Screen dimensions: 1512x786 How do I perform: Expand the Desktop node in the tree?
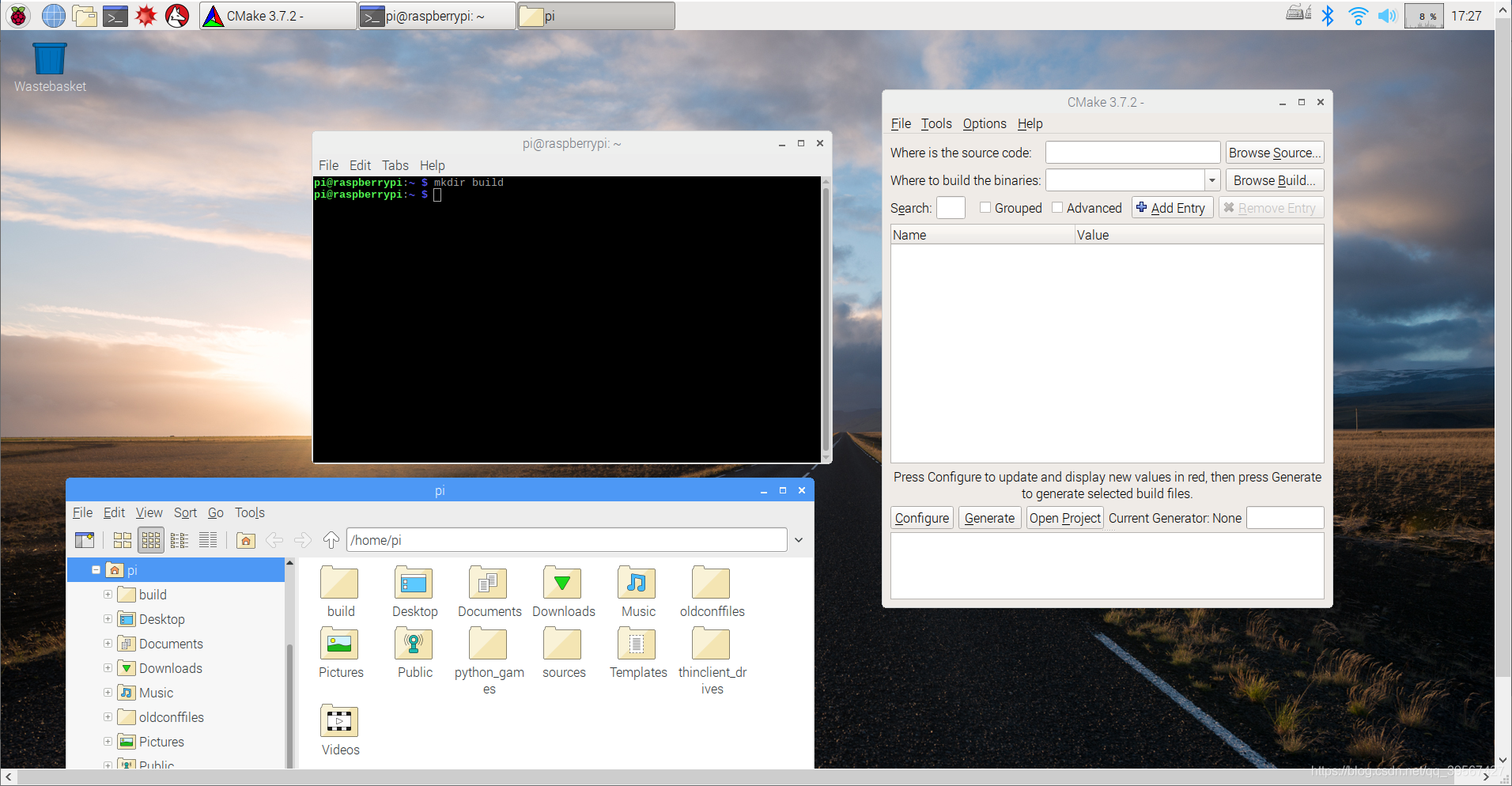click(108, 618)
